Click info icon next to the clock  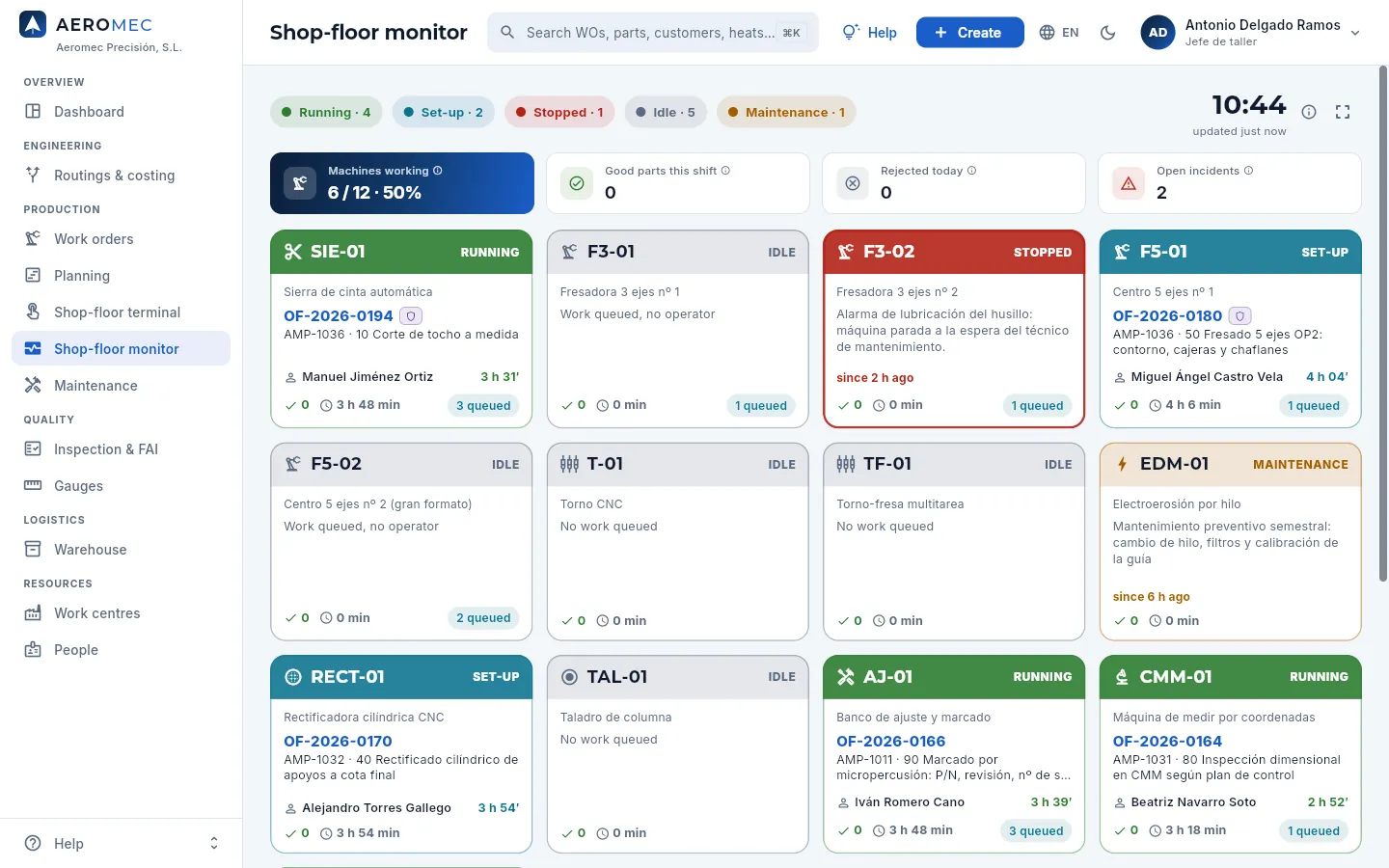[x=1309, y=112]
